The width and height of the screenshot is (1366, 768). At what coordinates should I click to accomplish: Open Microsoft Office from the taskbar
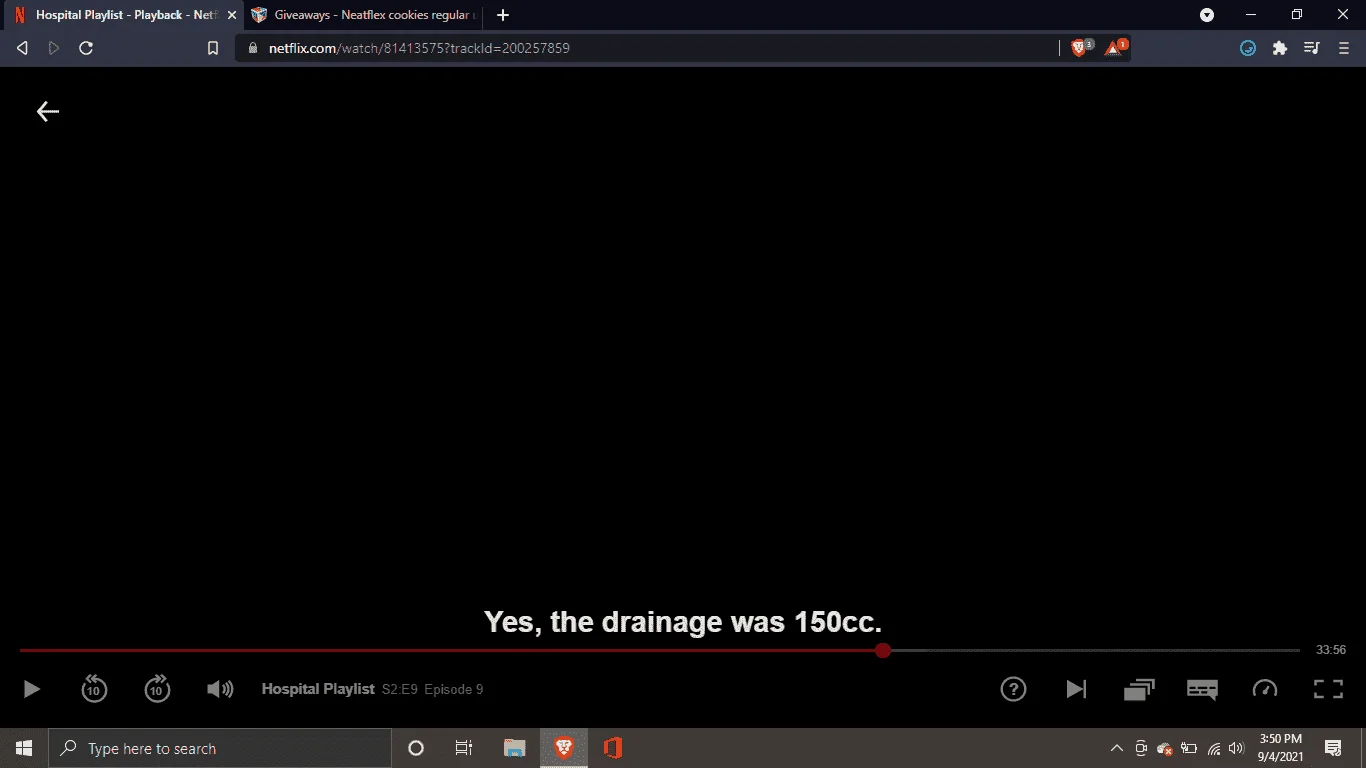tap(613, 748)
